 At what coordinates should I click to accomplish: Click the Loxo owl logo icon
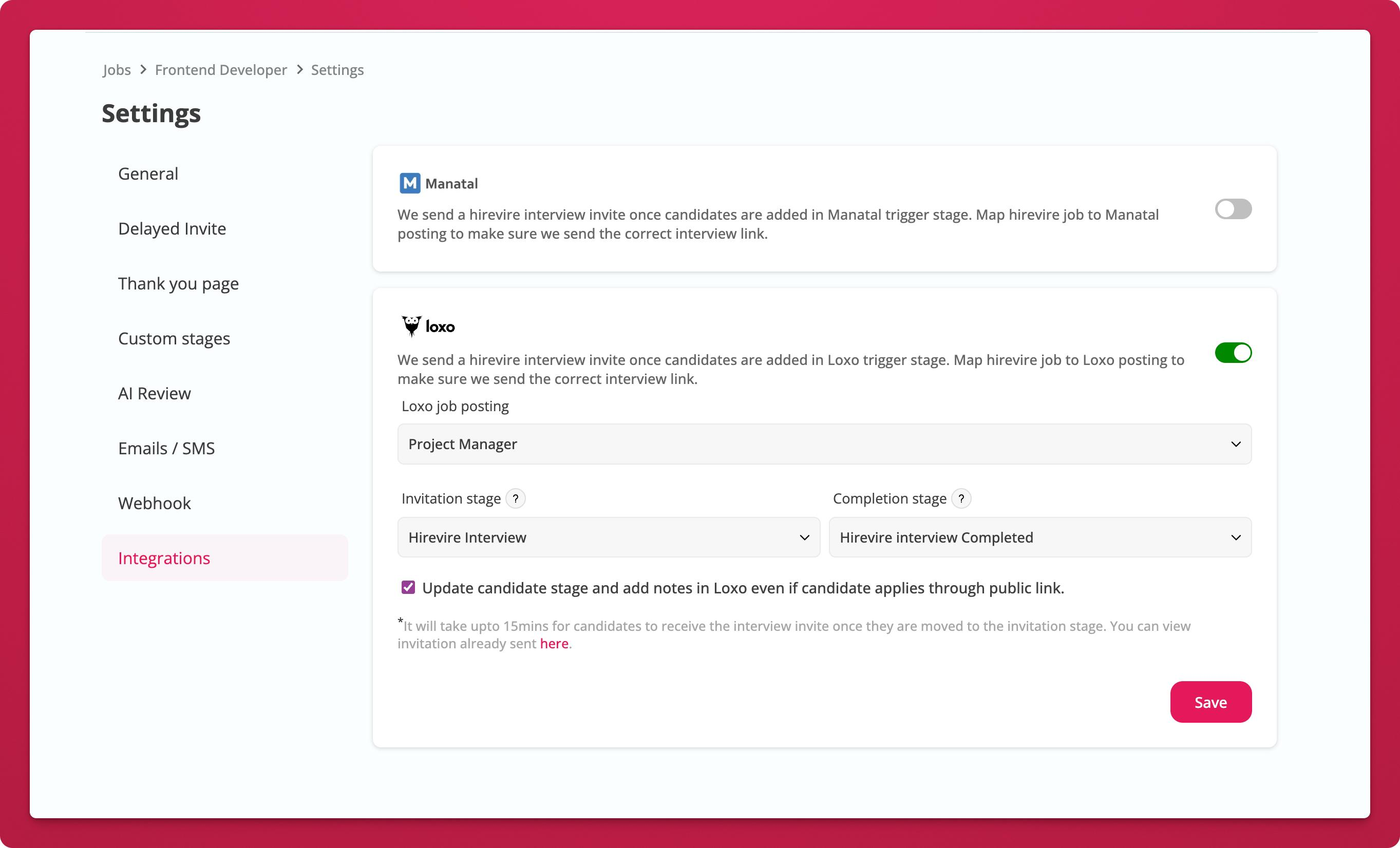click(x=411, y=326)
